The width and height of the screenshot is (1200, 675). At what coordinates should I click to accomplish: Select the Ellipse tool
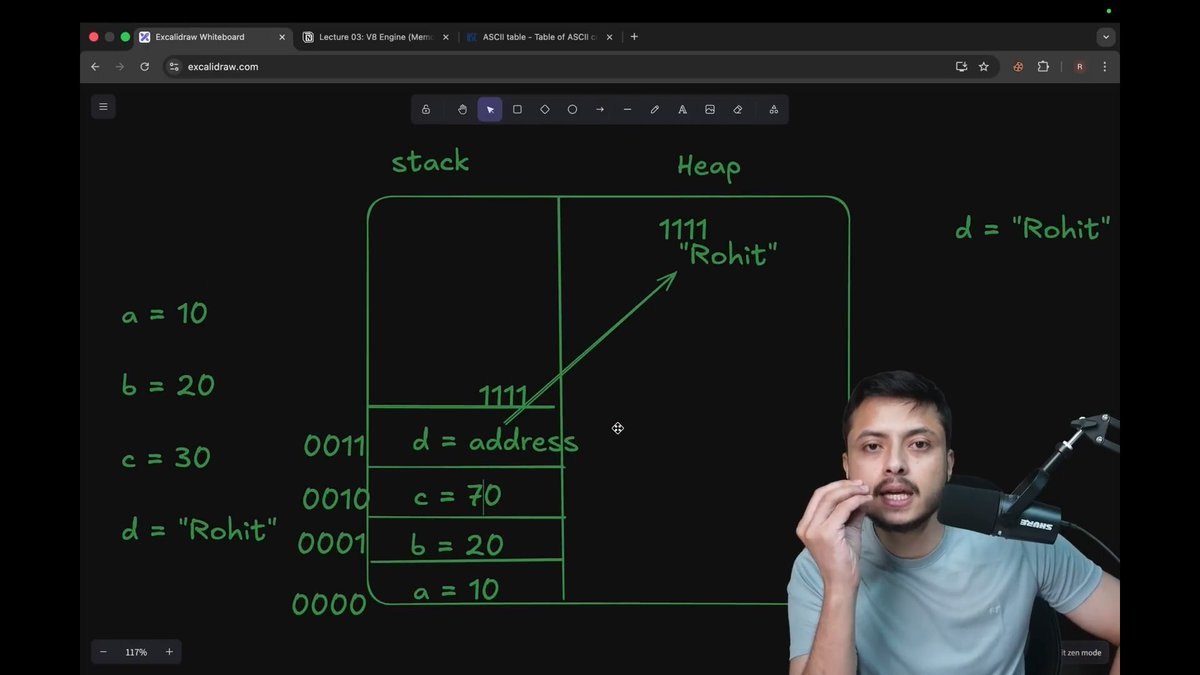point(572,110)
